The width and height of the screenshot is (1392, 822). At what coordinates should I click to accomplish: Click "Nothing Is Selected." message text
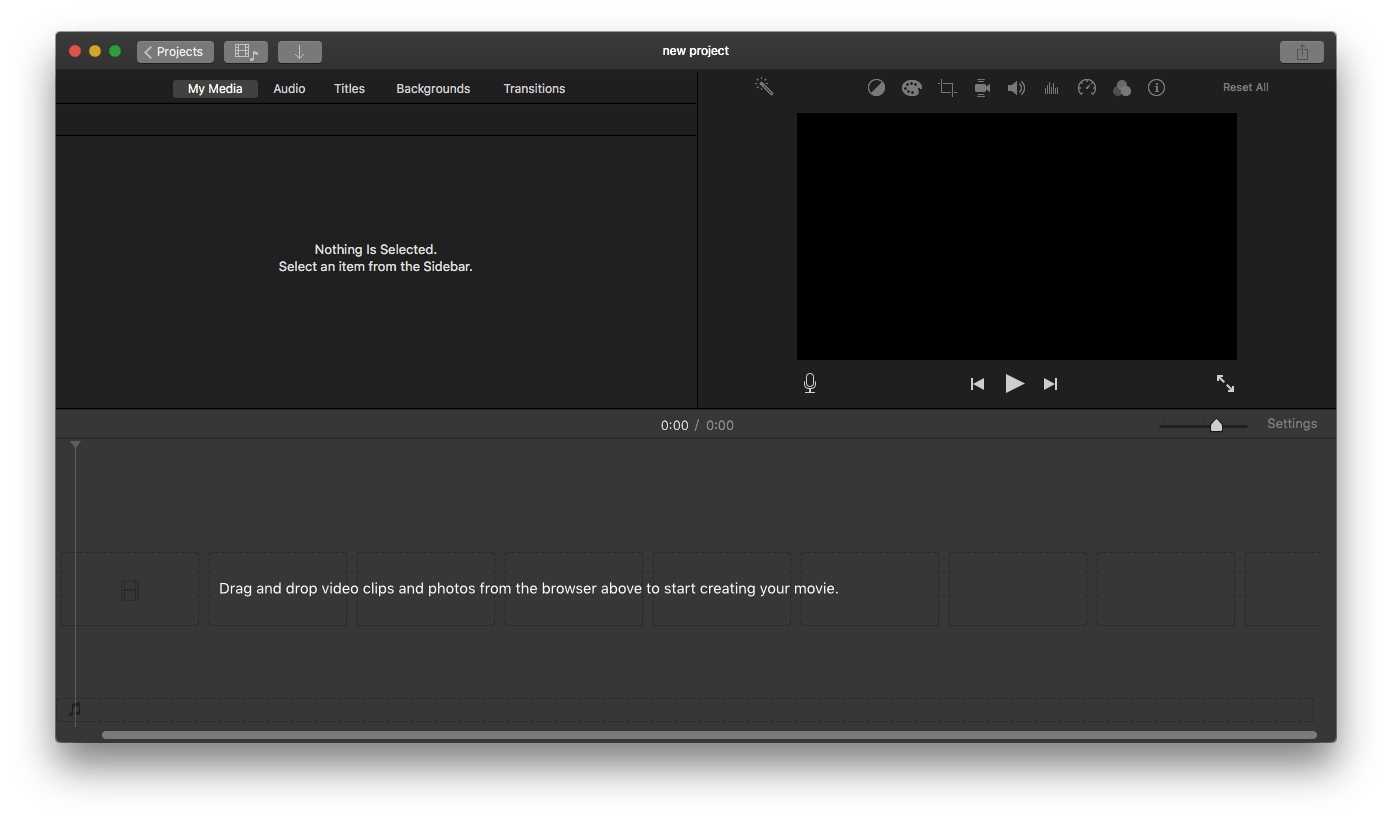(376, 249)
